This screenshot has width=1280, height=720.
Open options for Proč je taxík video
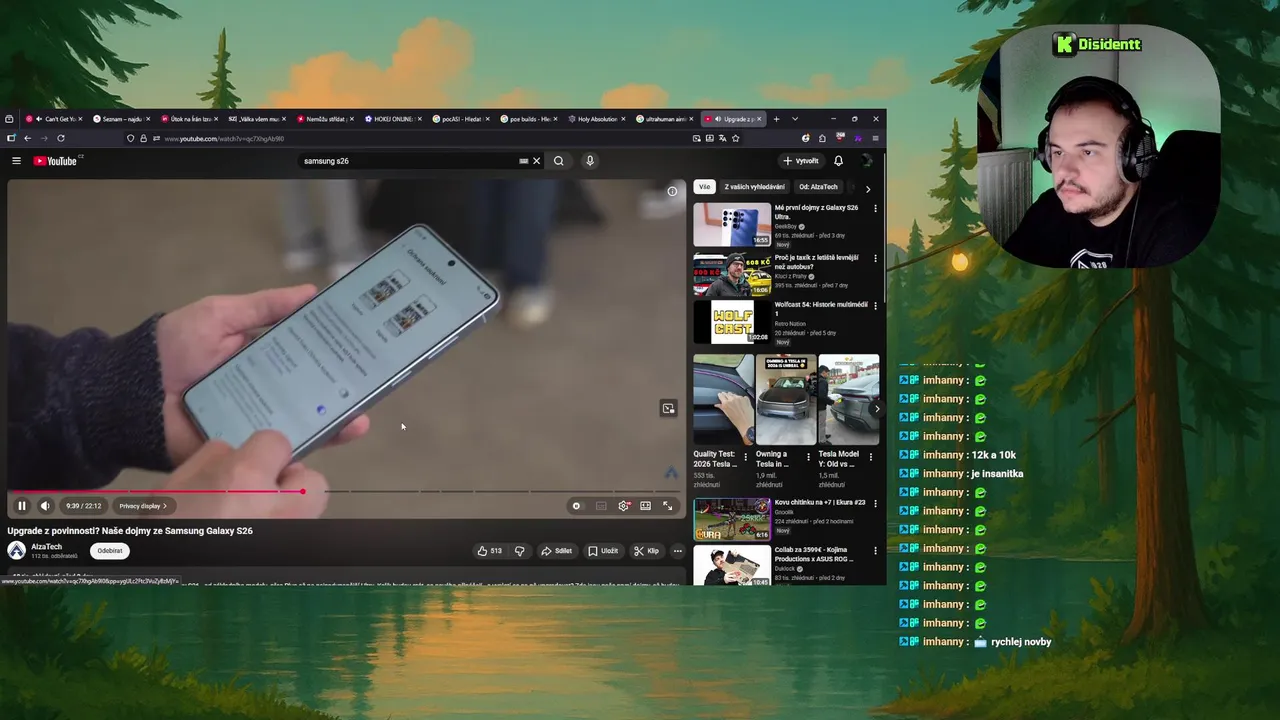click(875, 258)
